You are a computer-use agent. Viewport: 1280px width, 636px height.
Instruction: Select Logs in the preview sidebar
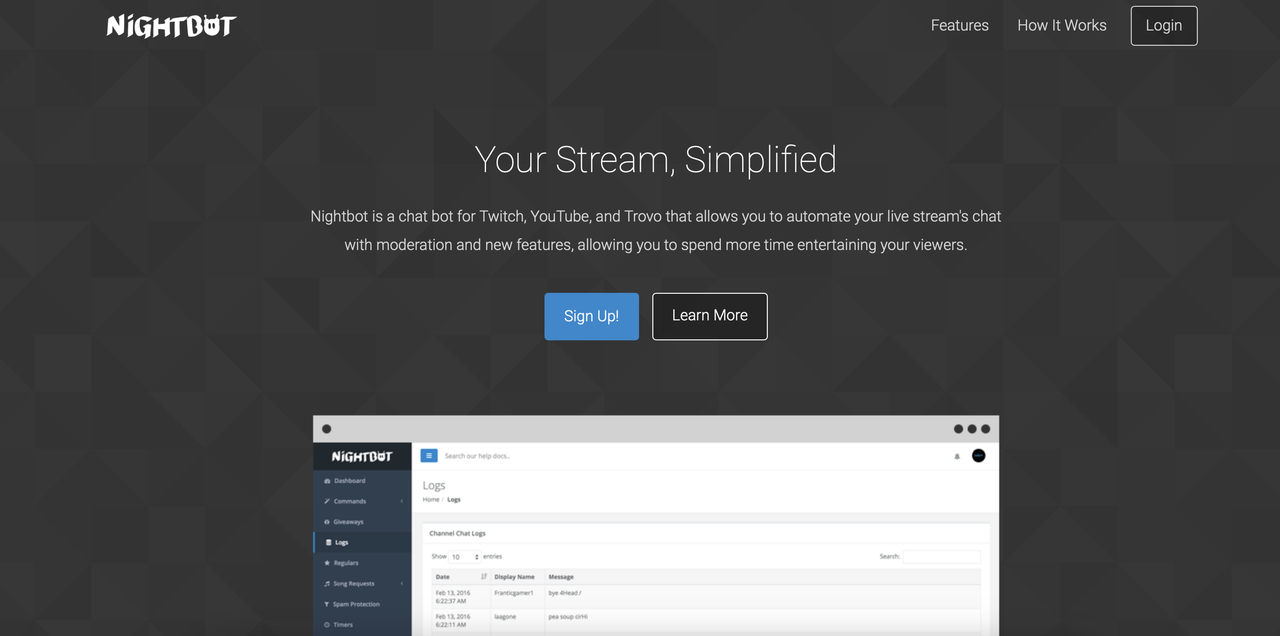click(x=362, y=542)
